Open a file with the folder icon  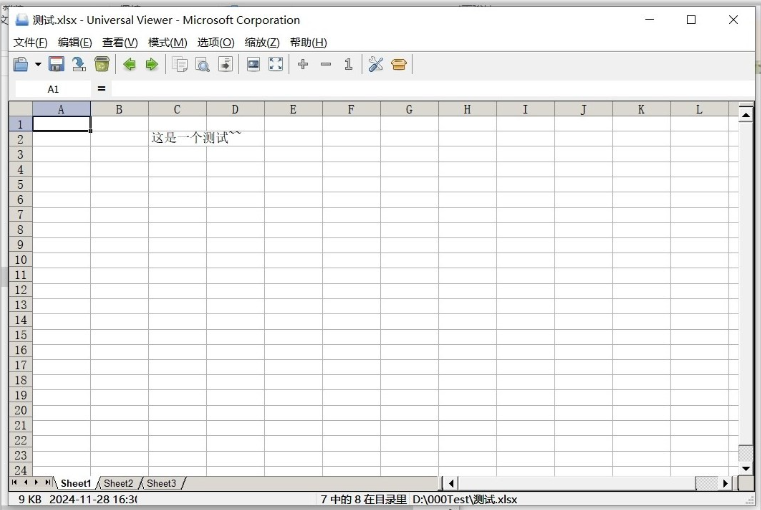[21, 64]
